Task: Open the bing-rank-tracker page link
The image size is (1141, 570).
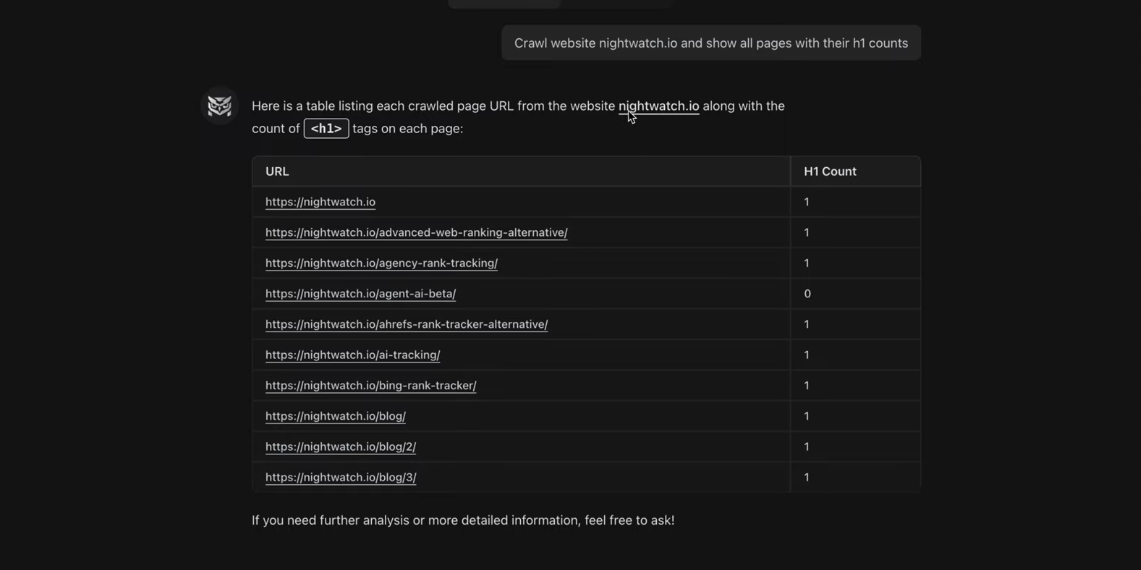Action: 370,386
